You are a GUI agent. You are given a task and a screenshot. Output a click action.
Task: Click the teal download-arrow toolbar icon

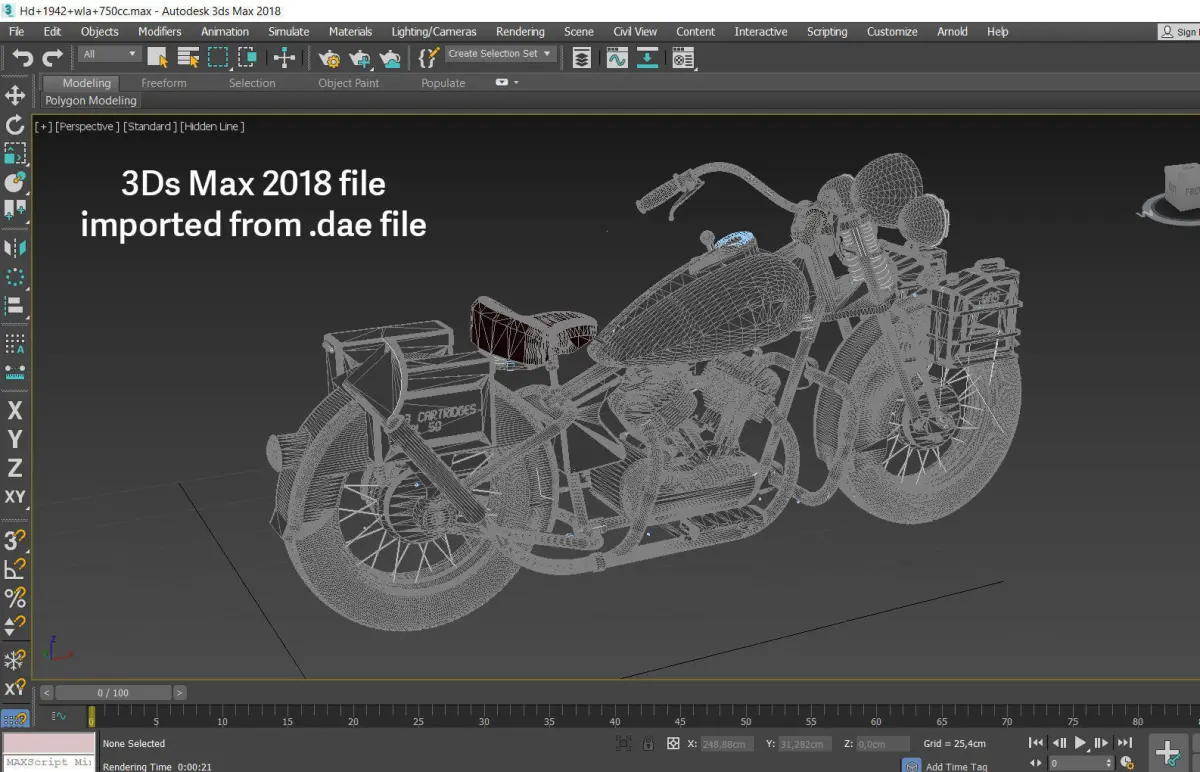[x=648, y=58]
